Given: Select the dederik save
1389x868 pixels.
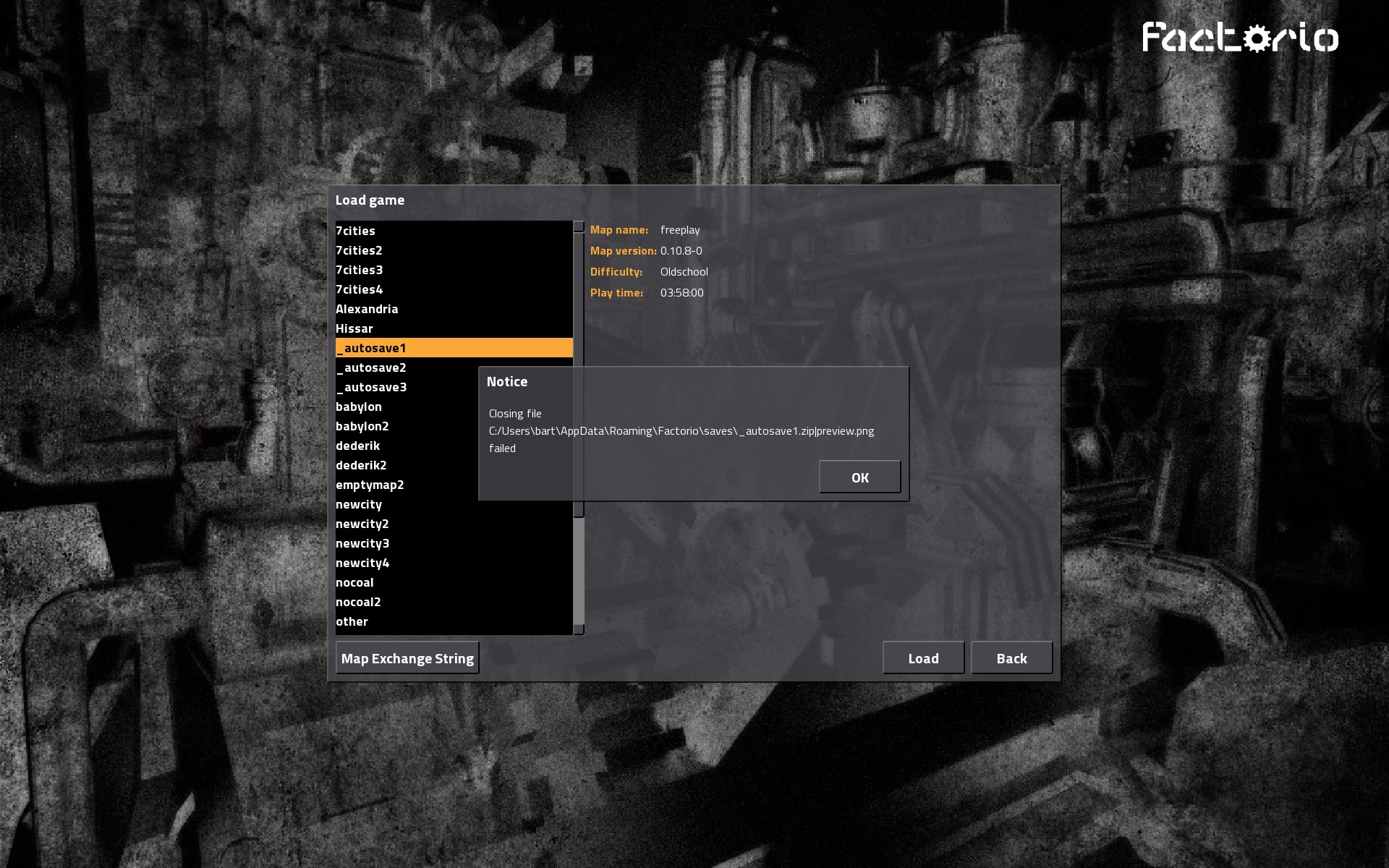Looking at the screenshot, I should pyautogui.click(x=407, y=446).
